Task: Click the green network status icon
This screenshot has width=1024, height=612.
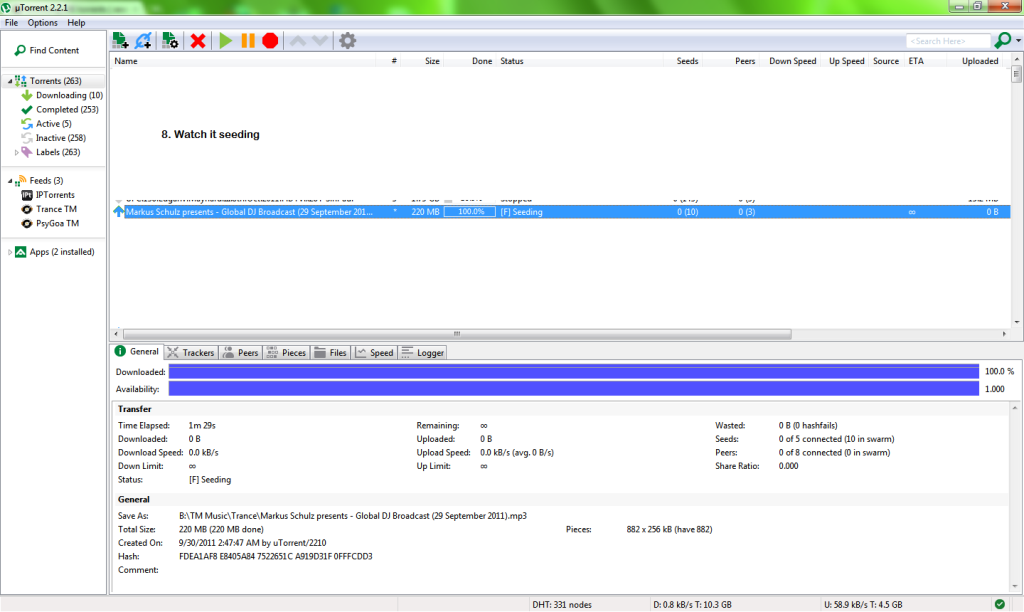Action: pos(1000,604)
